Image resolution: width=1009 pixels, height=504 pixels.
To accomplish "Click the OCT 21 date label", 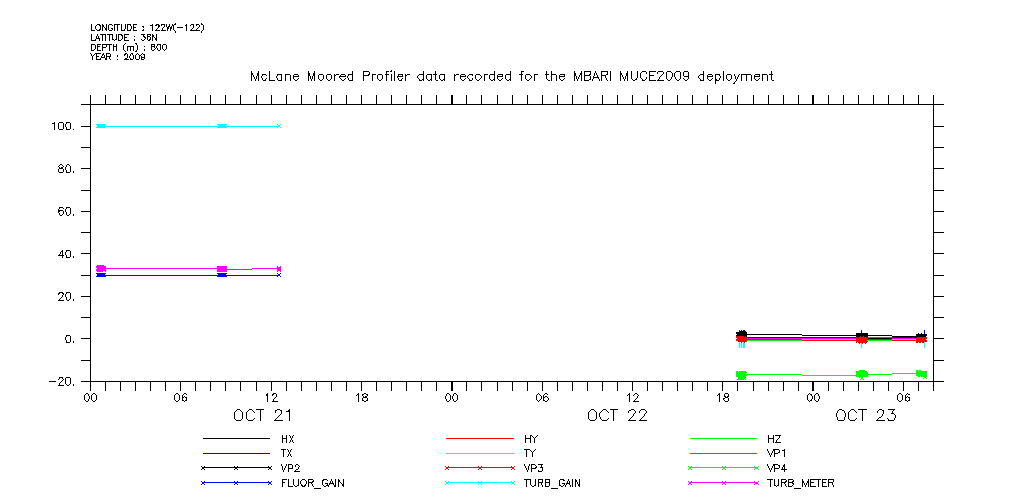I will tap(263, 416).
